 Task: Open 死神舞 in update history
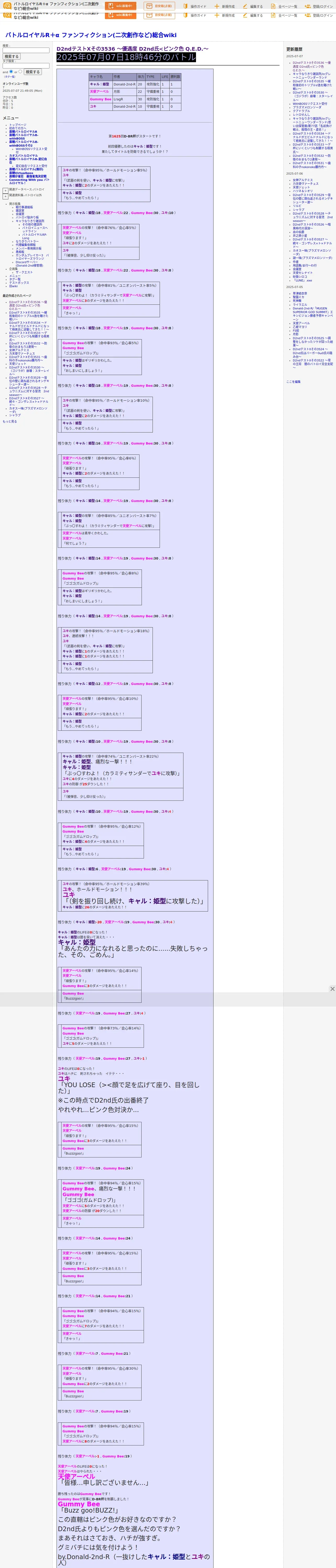point(297,301)
